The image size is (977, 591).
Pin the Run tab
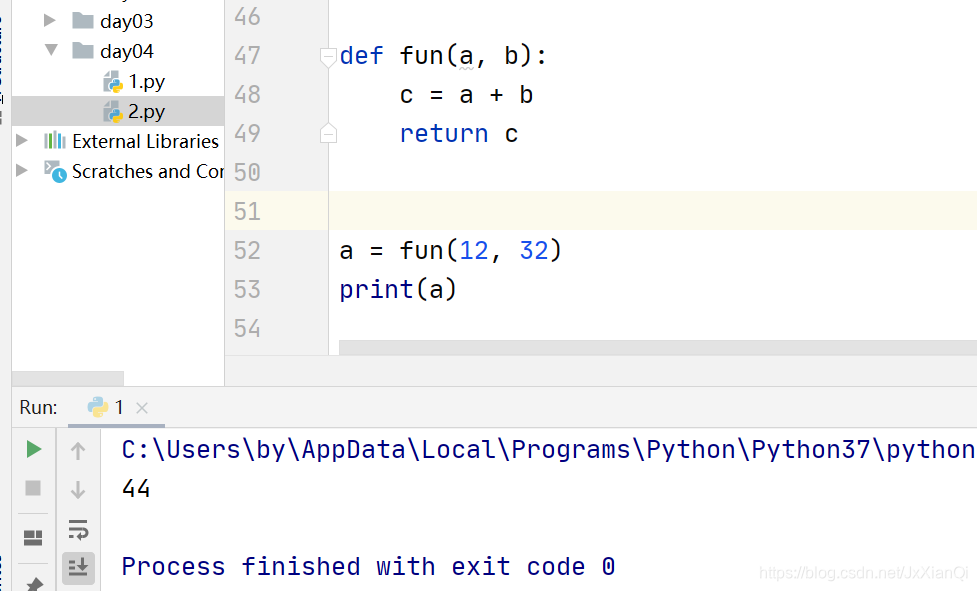click(34, 584)
